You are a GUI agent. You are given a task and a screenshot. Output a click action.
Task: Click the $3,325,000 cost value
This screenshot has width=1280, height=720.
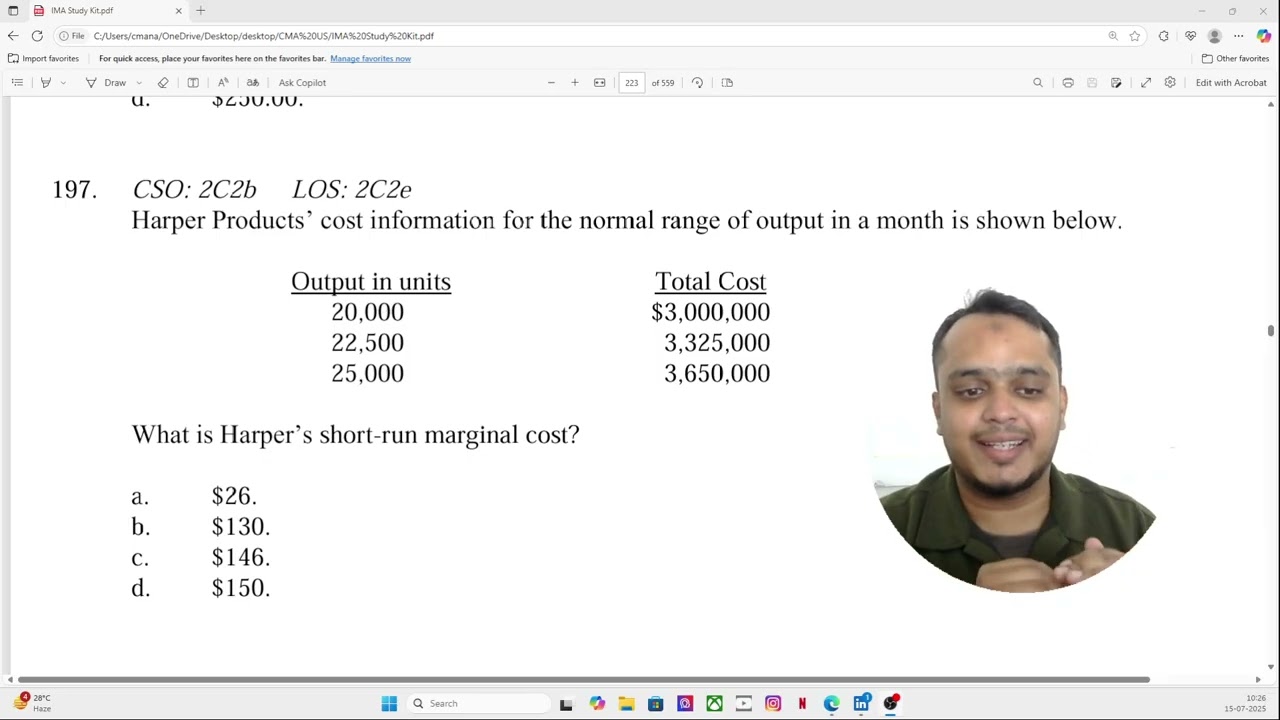click(717, 343)
